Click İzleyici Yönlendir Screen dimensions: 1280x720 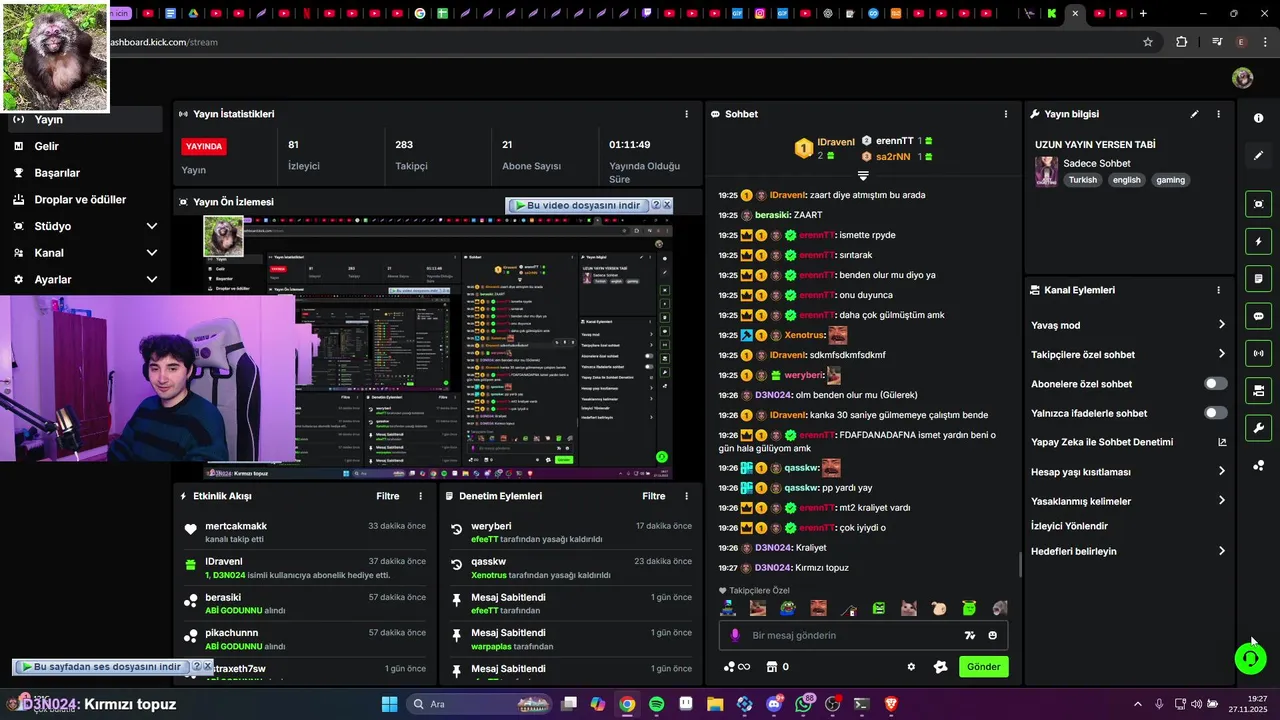coord(1070,526)
